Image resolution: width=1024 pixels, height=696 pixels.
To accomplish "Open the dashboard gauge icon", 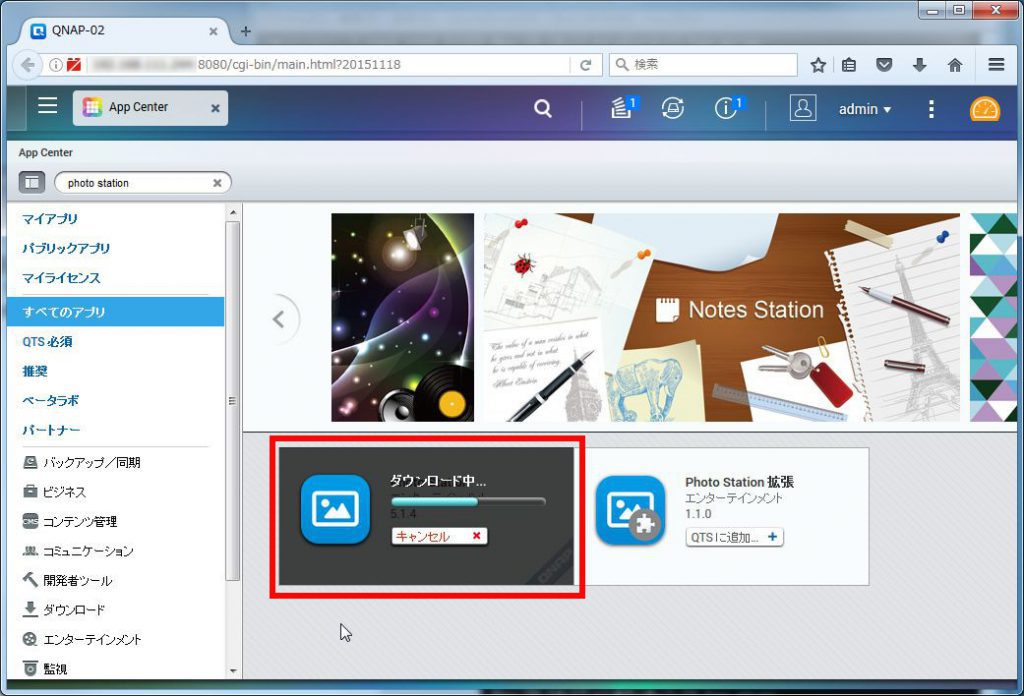I will (984, 108).
